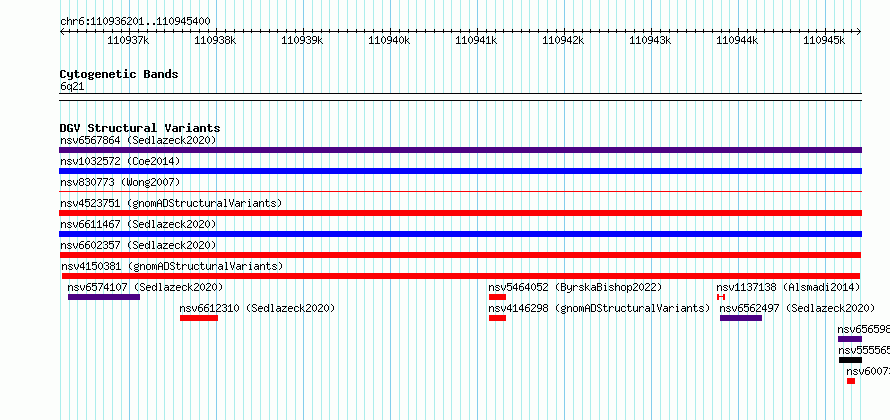This screenshot has width=890, height=420.
Task: Click the black bar under nsv555565
Action: [850, 360]
